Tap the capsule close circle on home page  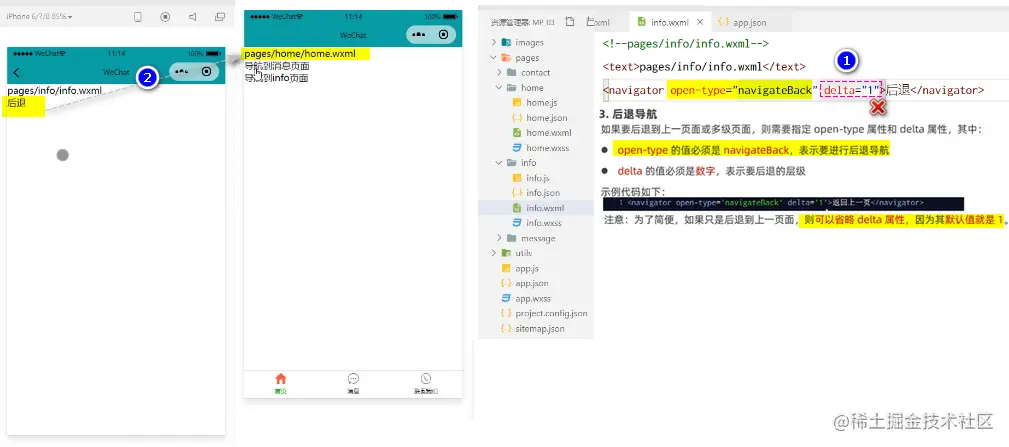pos(443,35)
